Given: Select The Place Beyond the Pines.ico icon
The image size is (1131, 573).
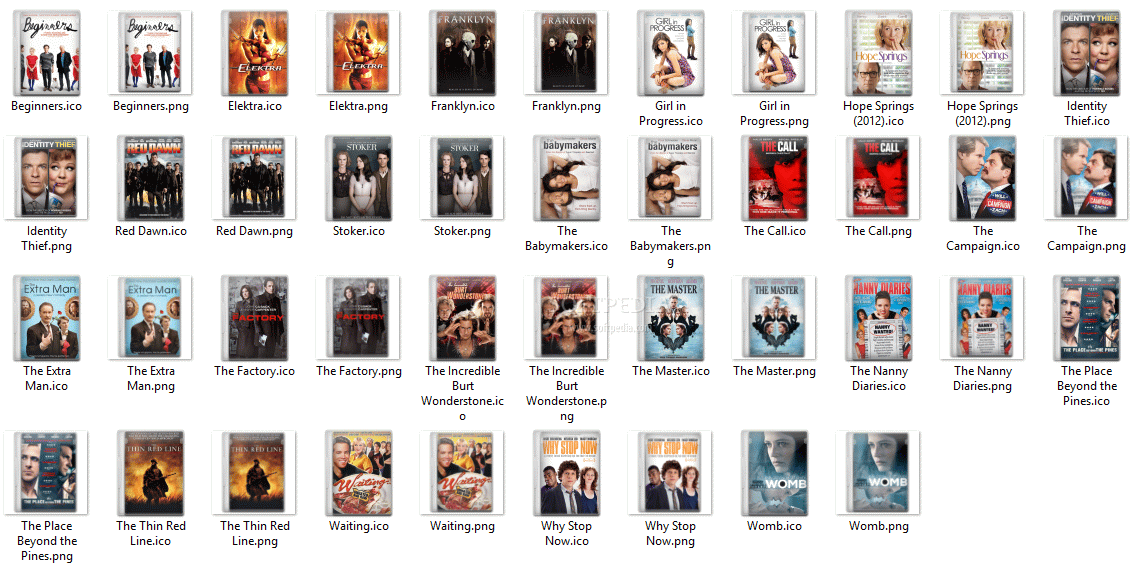Looking at the screenshot, I should point(1086,318).
